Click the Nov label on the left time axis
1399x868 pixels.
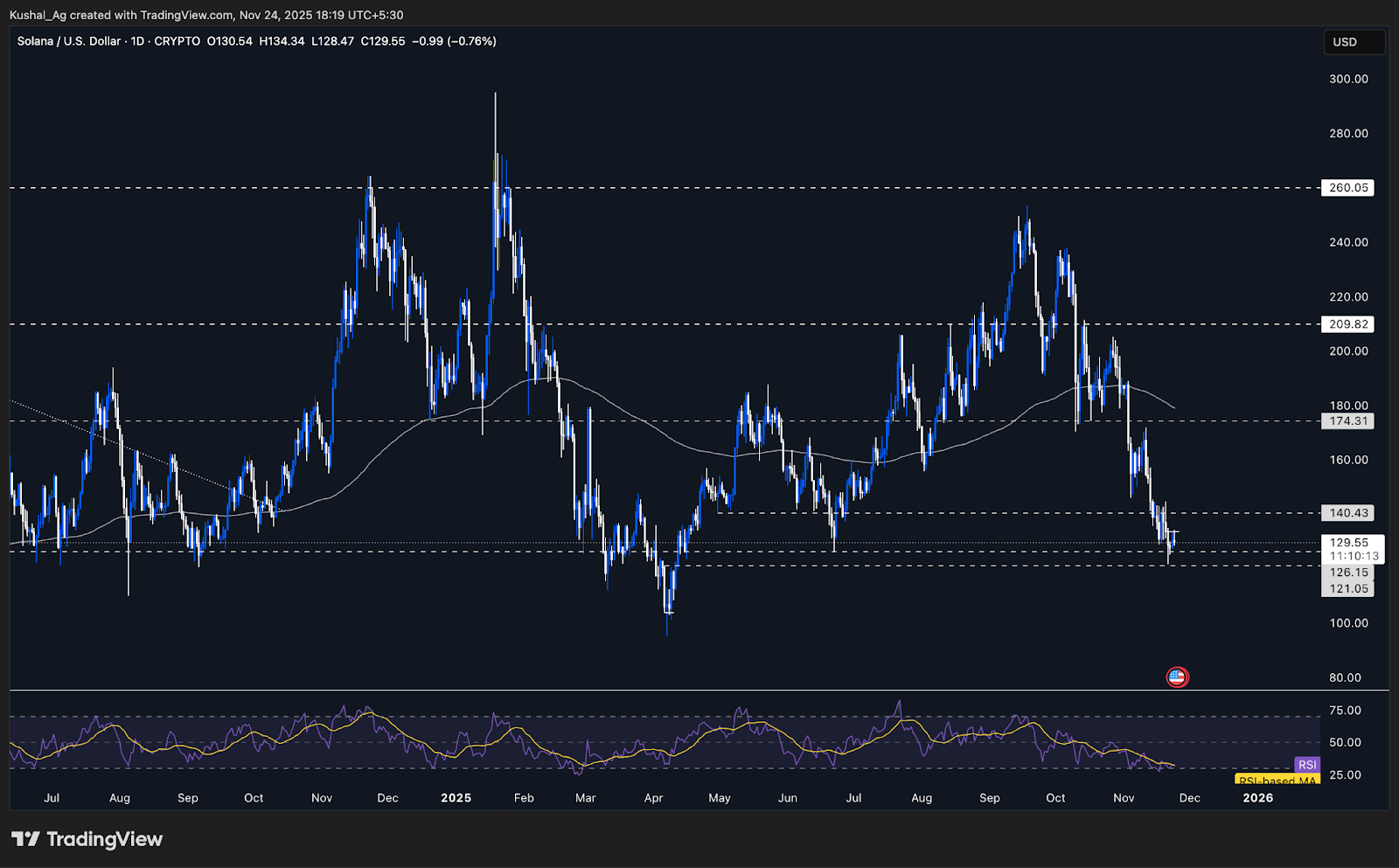click(322, 797)
